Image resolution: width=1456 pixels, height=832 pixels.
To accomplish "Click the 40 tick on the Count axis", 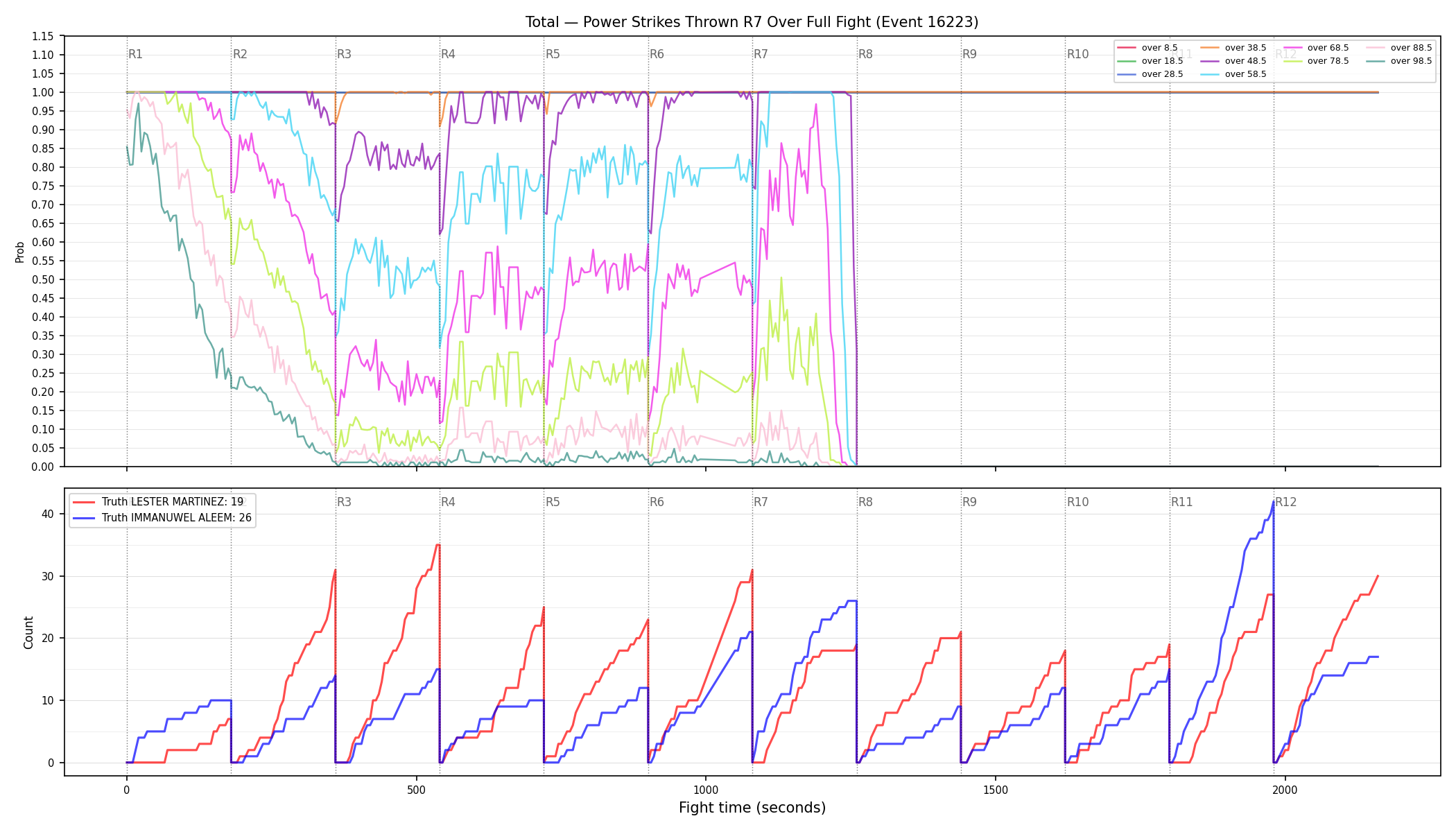I will click(x=48, y=514).
